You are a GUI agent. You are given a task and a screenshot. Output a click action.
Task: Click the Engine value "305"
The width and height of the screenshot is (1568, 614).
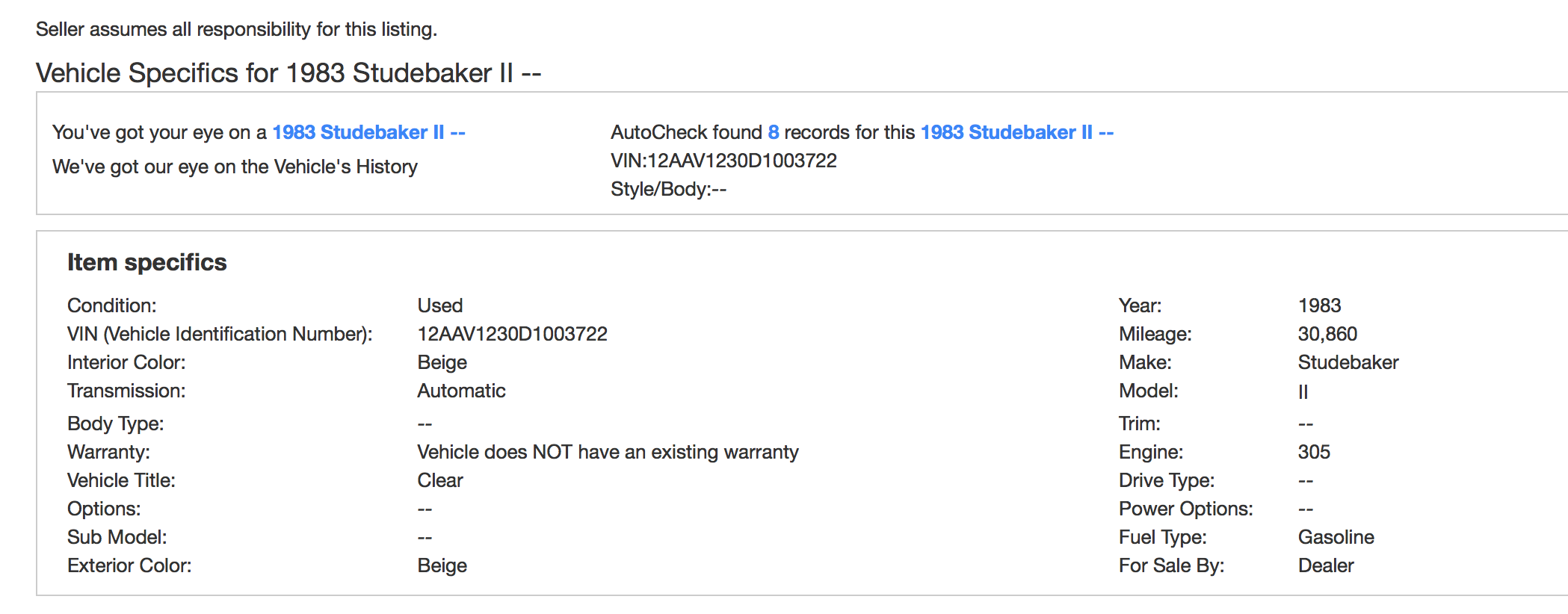pos(1314,452)
